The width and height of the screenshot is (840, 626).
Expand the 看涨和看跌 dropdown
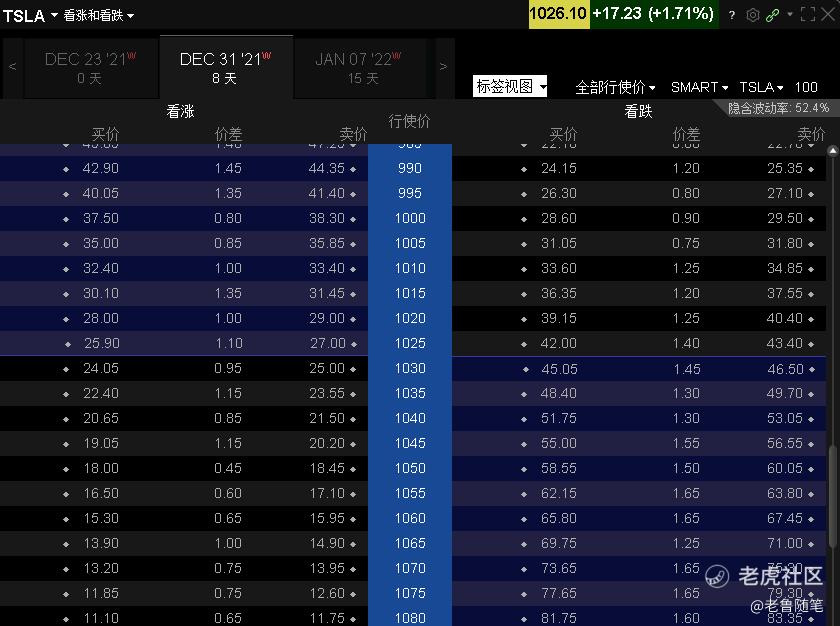click(99, 16)
